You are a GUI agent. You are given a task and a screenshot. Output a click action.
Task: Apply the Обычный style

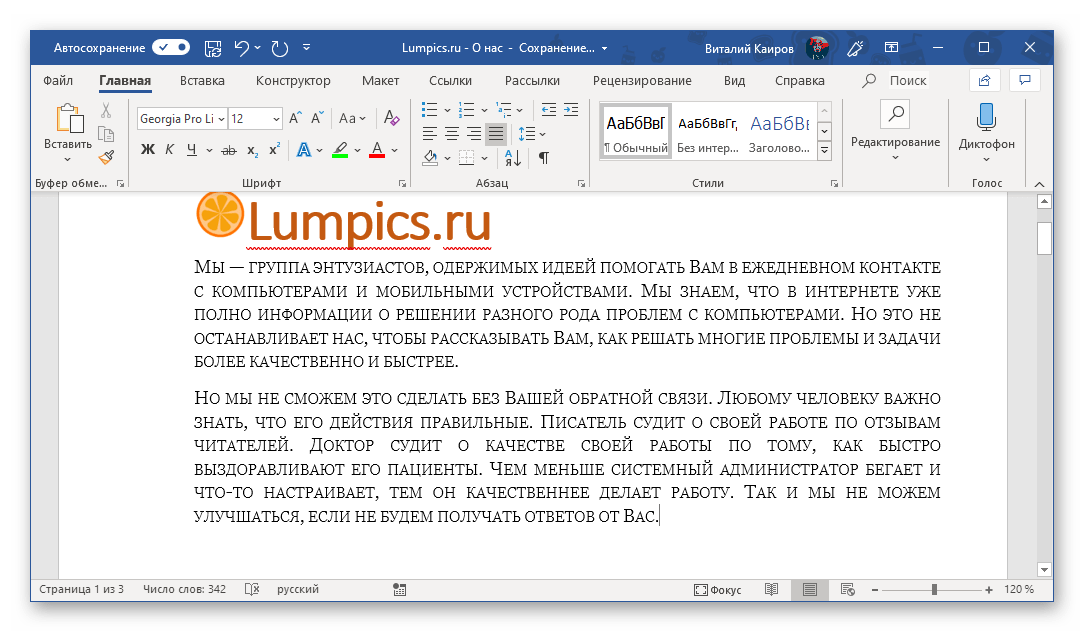[635, 131]
